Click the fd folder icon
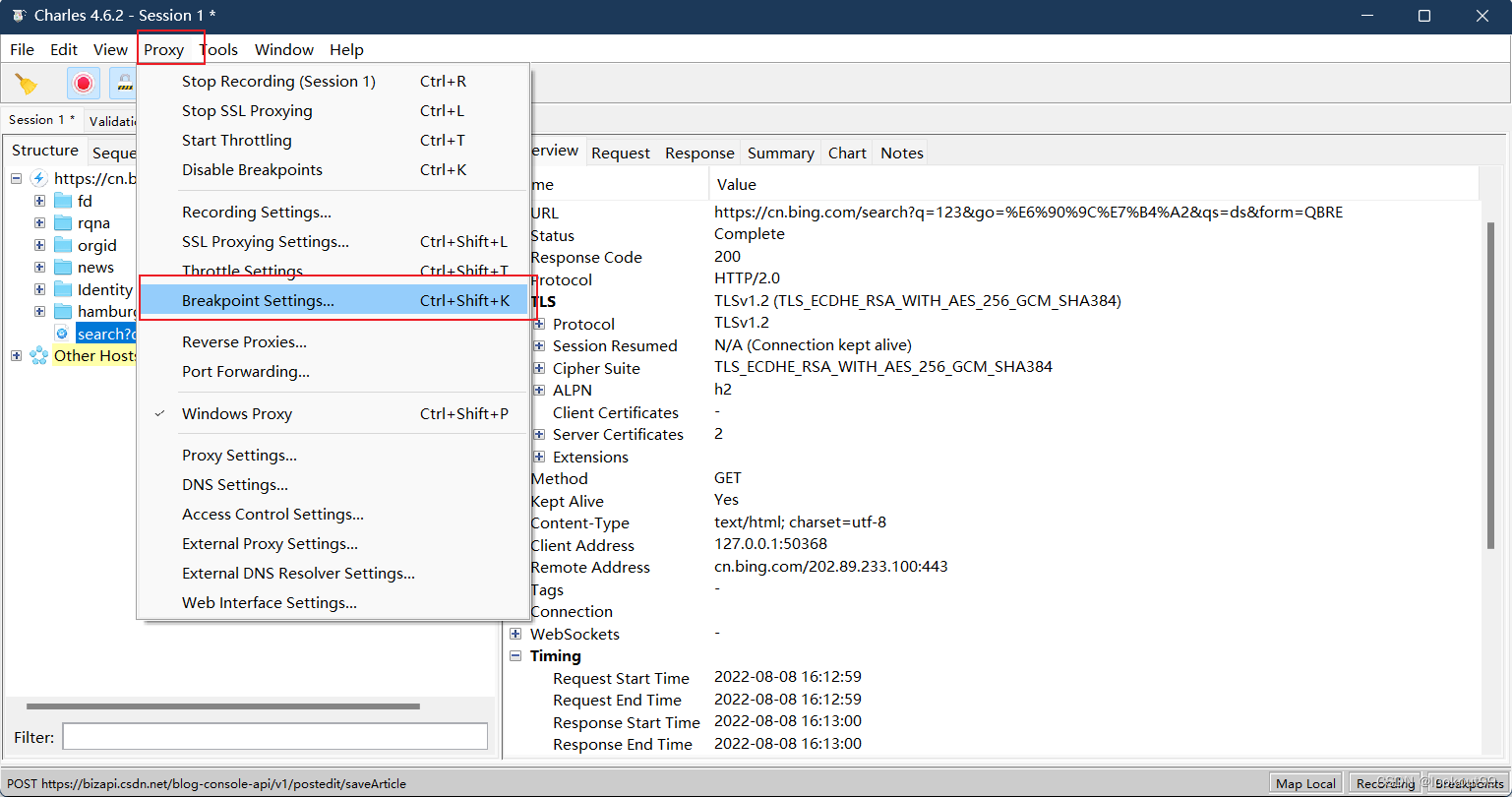 [63, 201]
